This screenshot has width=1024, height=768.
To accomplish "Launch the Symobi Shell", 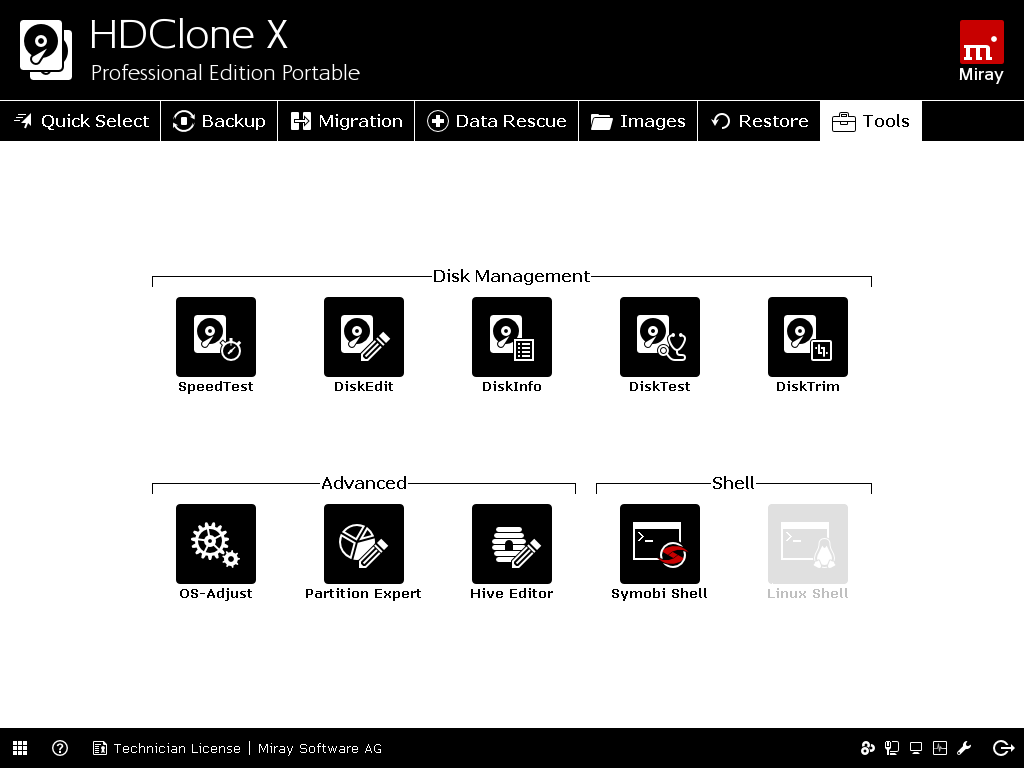I will point(660,544).
